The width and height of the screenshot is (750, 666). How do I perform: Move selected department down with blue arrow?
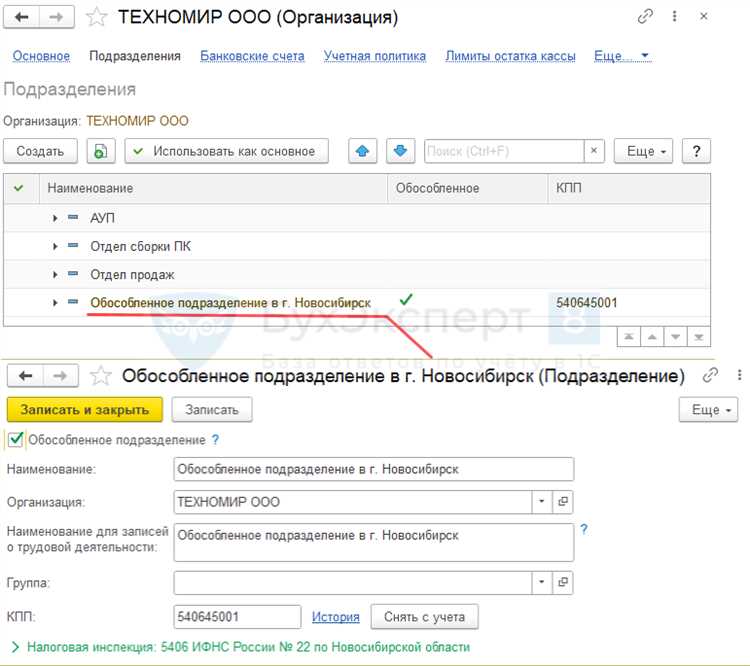[400, 151]
